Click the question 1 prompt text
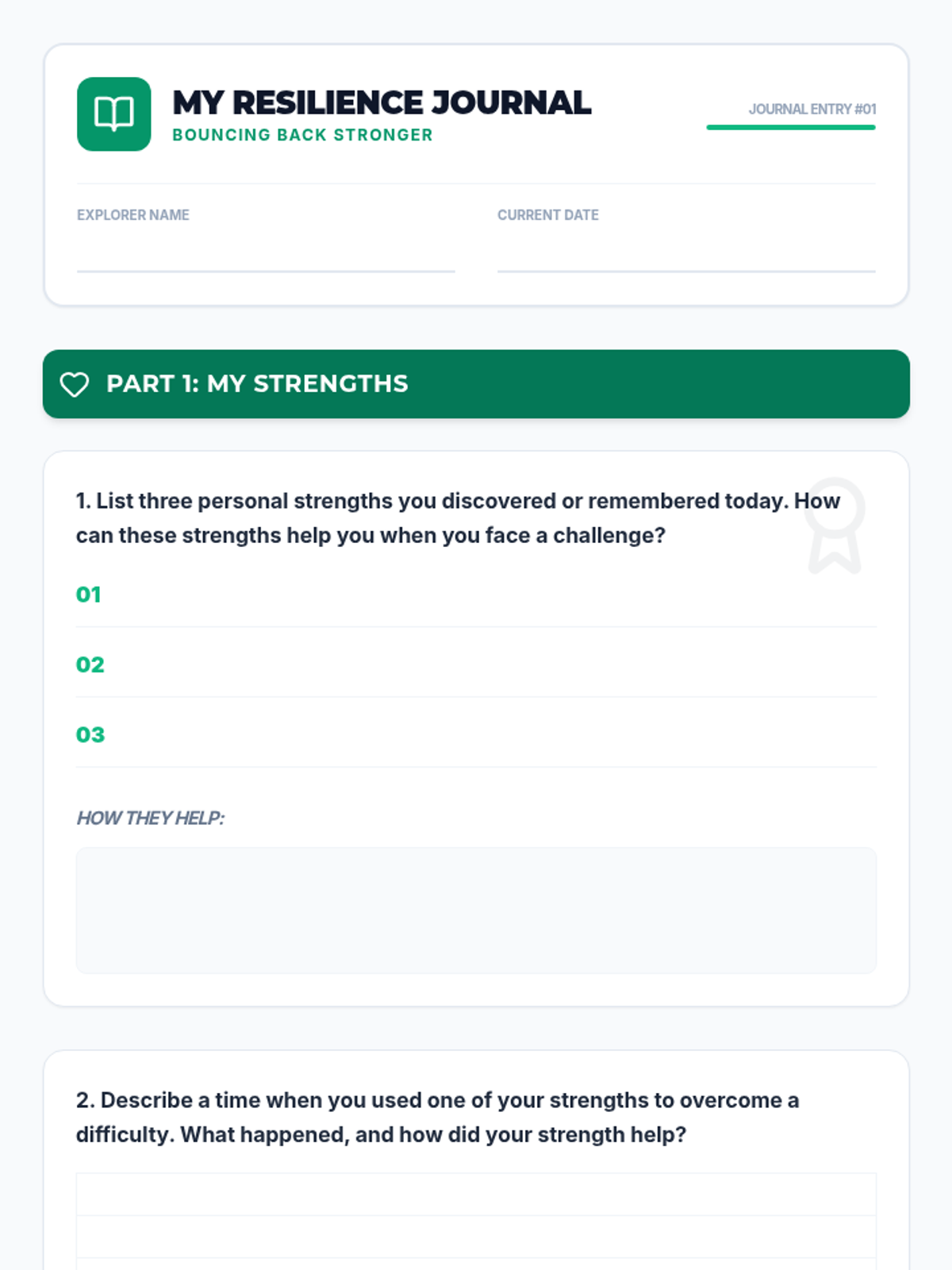 pos(458,518)
